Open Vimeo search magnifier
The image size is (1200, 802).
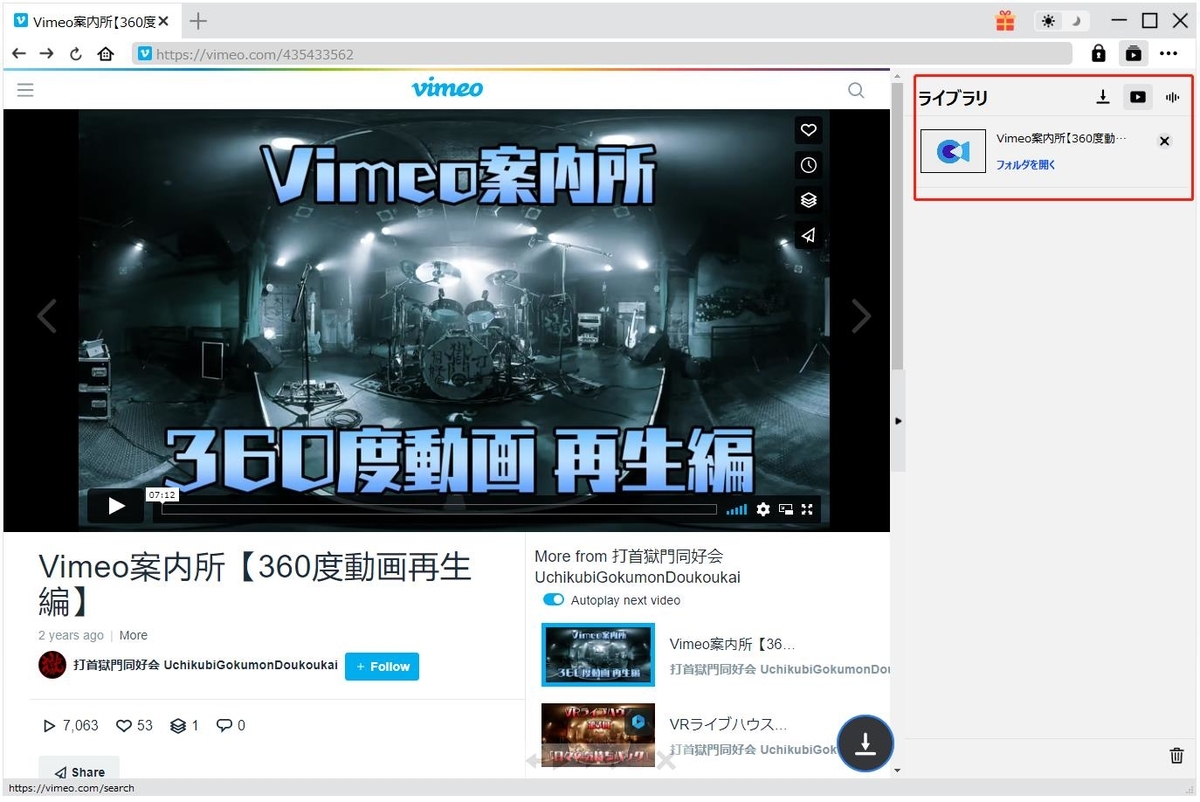[856, 90]
